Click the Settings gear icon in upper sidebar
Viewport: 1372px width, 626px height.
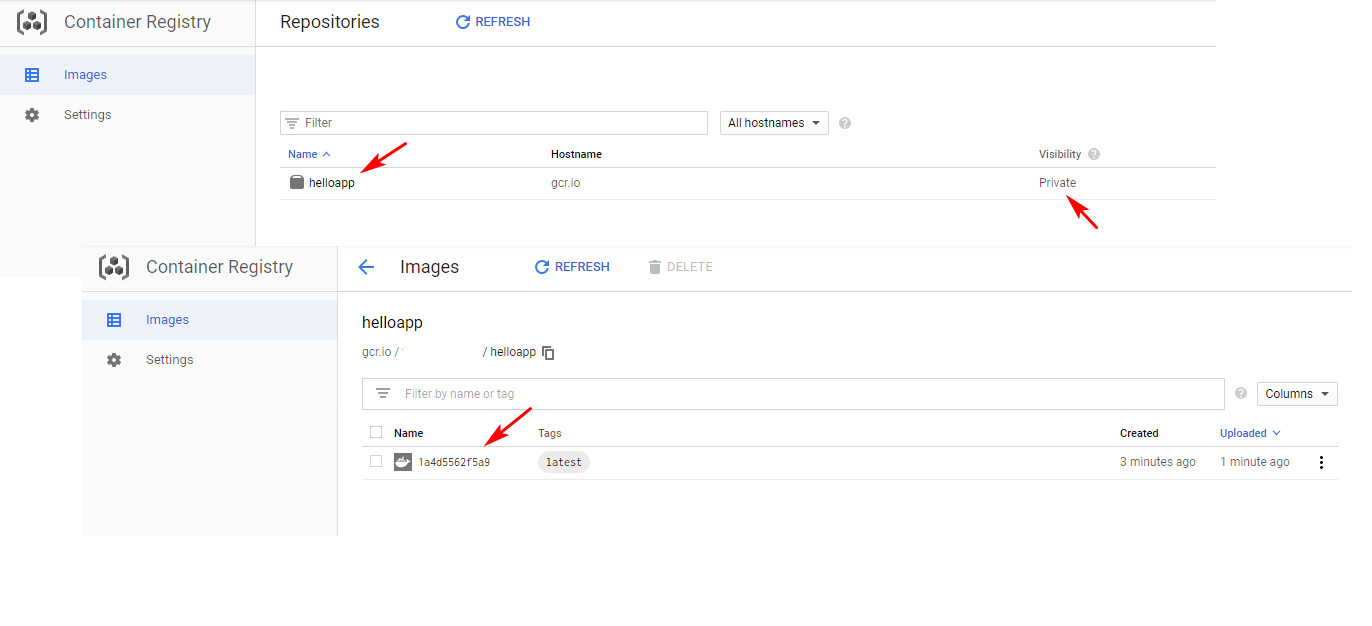point(32,115)
